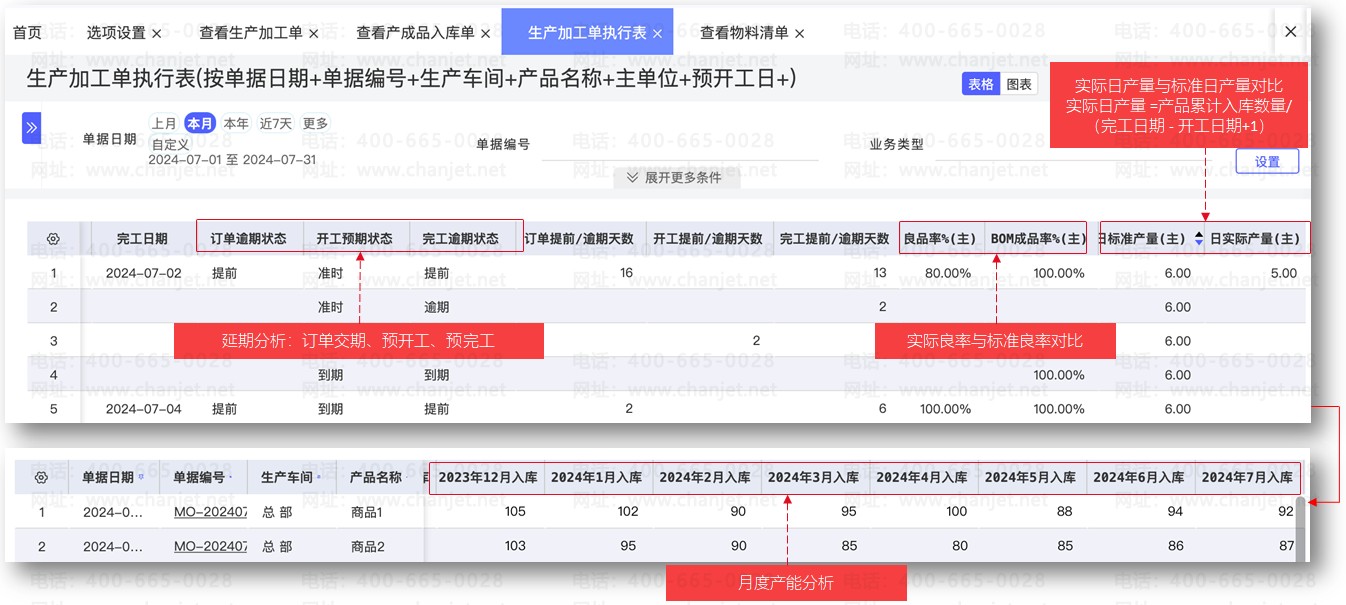Open MO-202407 link in 商品2 row

(210, 546)
